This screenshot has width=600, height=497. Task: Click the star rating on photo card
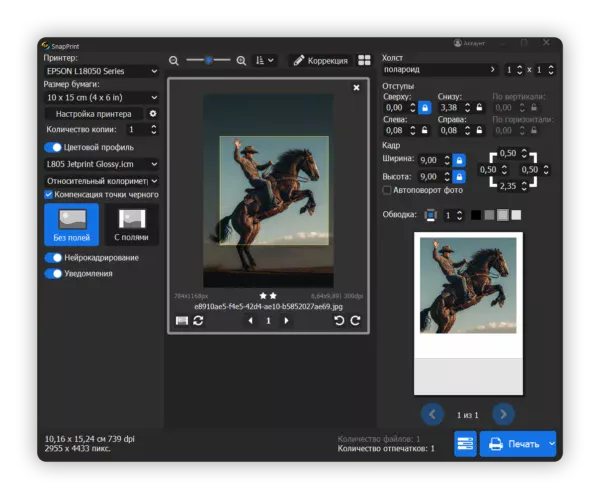[x=268, y=296]
